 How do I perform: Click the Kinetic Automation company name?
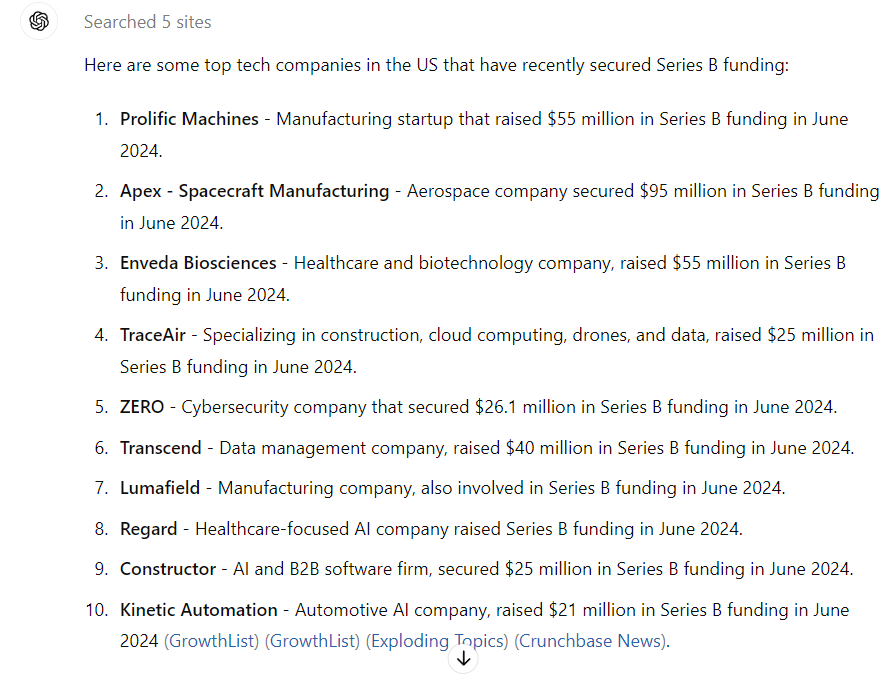(199, 610)
